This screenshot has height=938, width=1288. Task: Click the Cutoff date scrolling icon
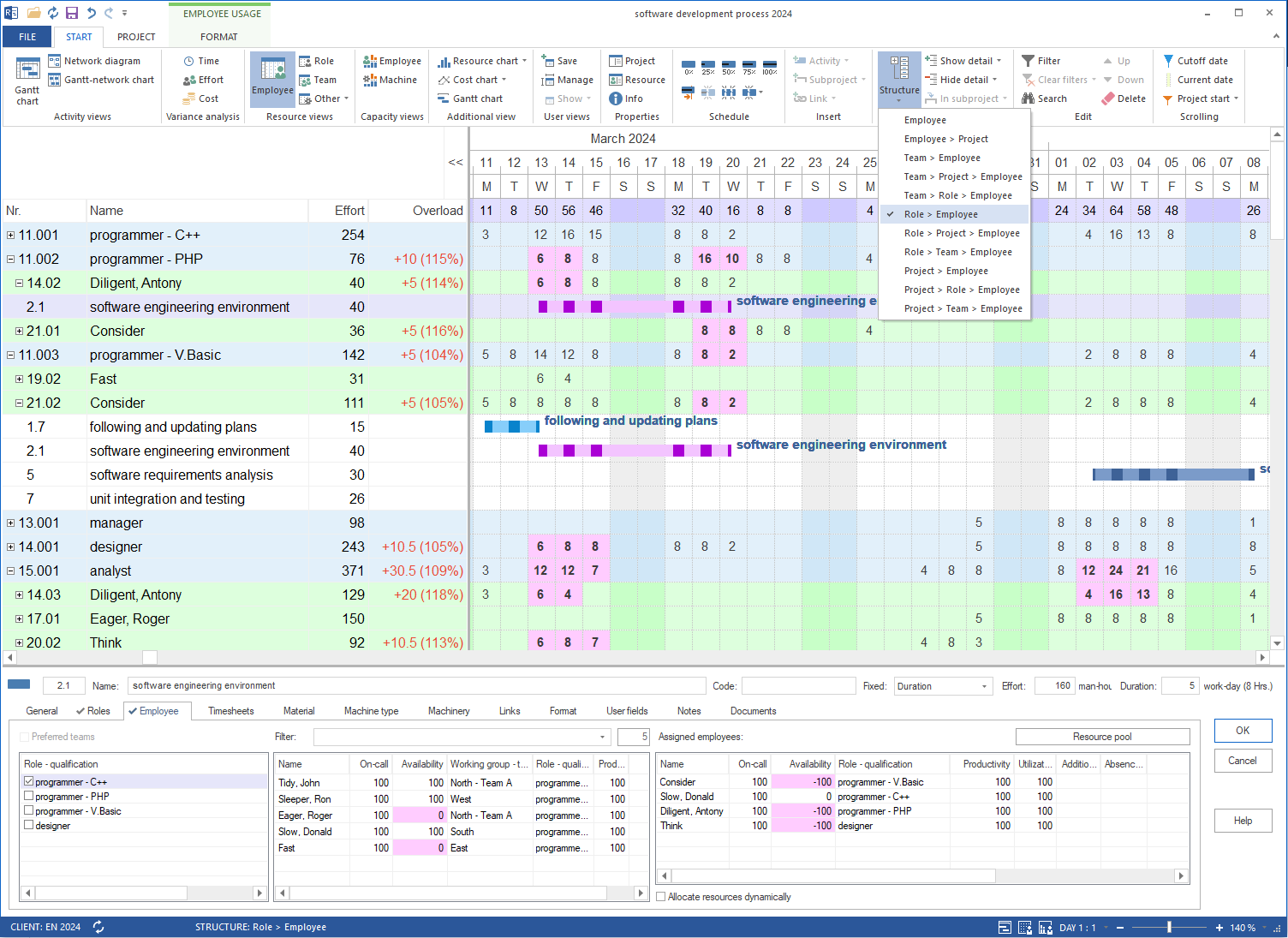click(x=1168, y=61)
